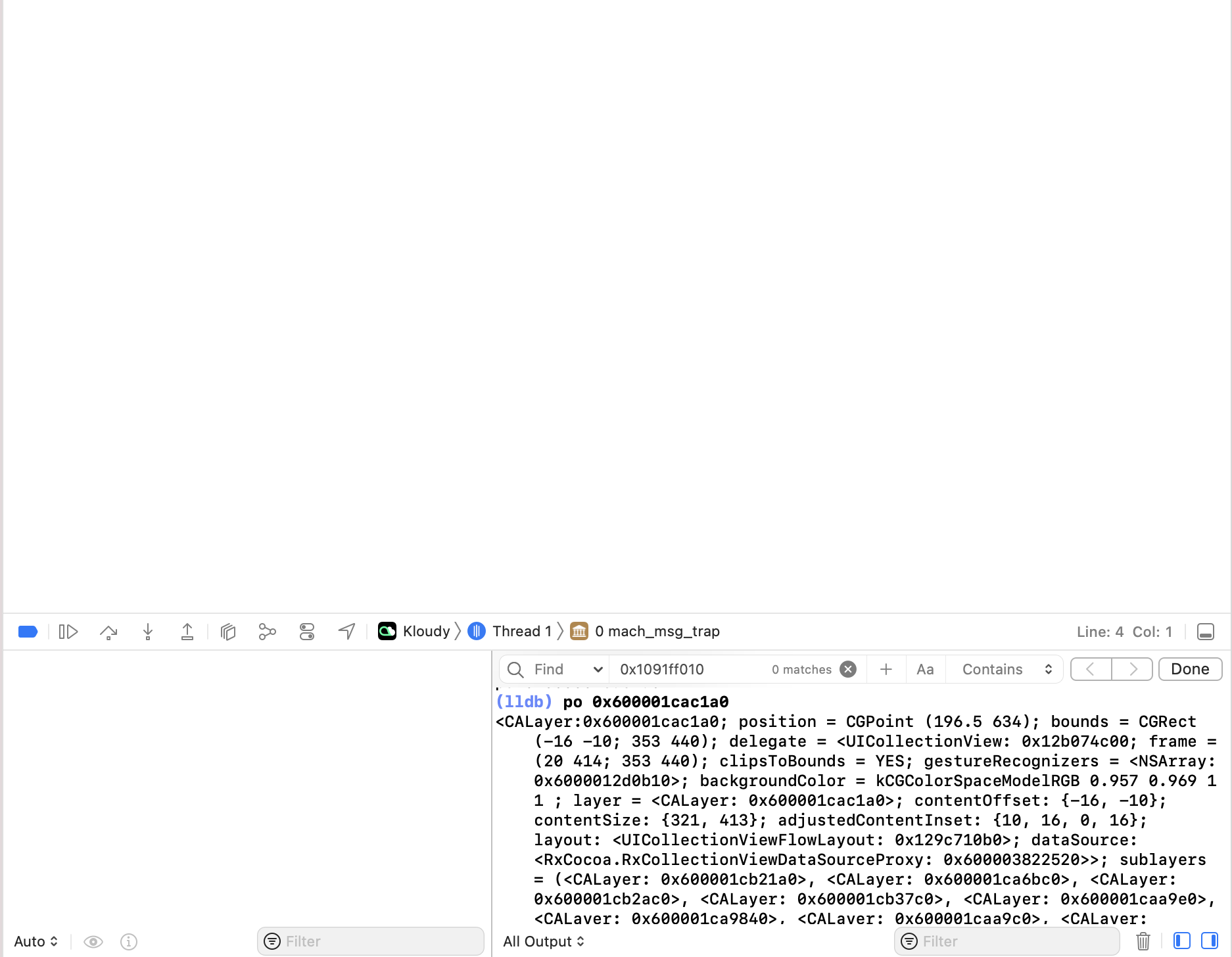Toggle case-sensitive Aa matching

[925, 670]
